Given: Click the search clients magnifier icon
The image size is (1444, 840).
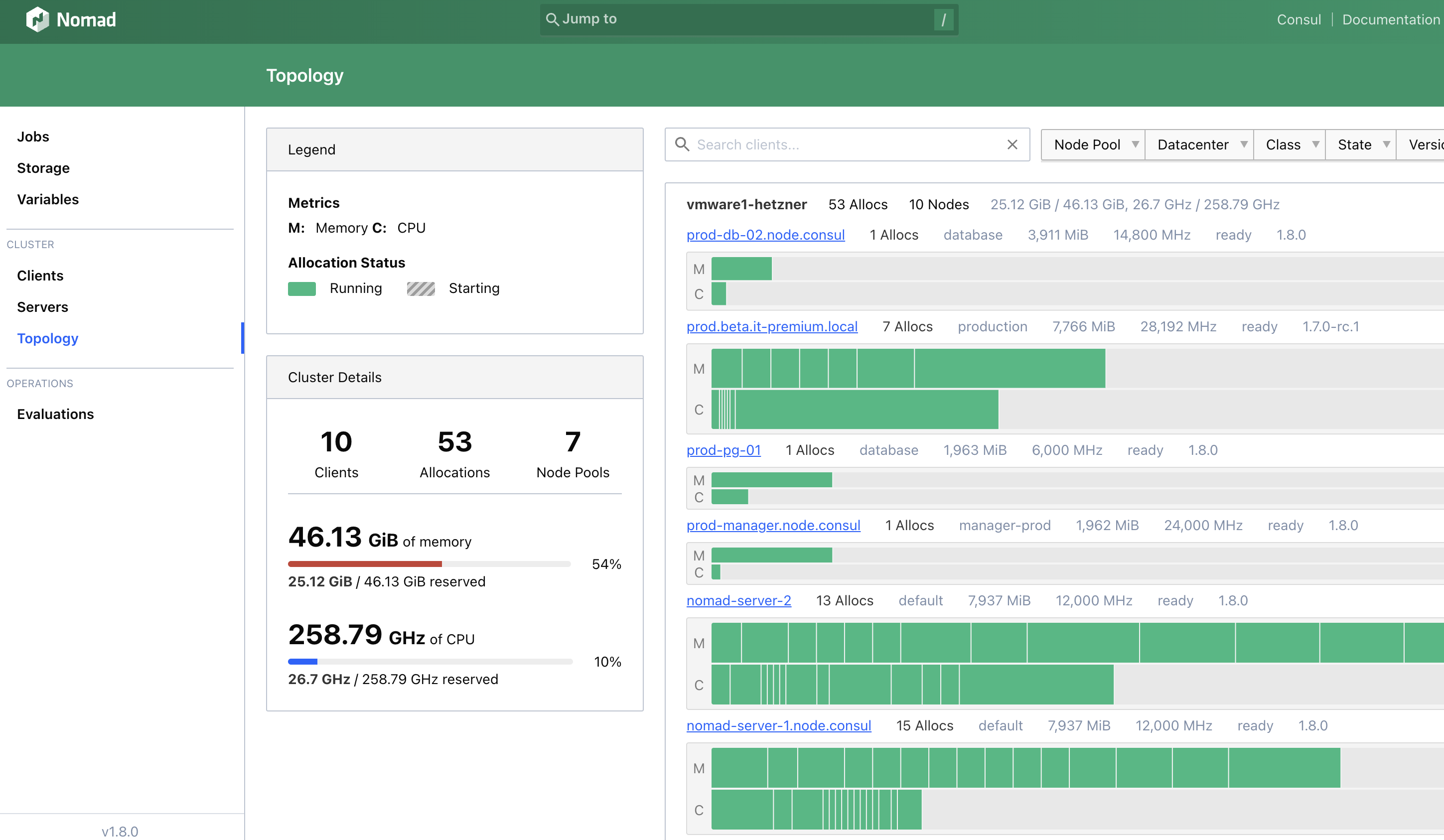Looking at the screenshot, I should point(682,144).
